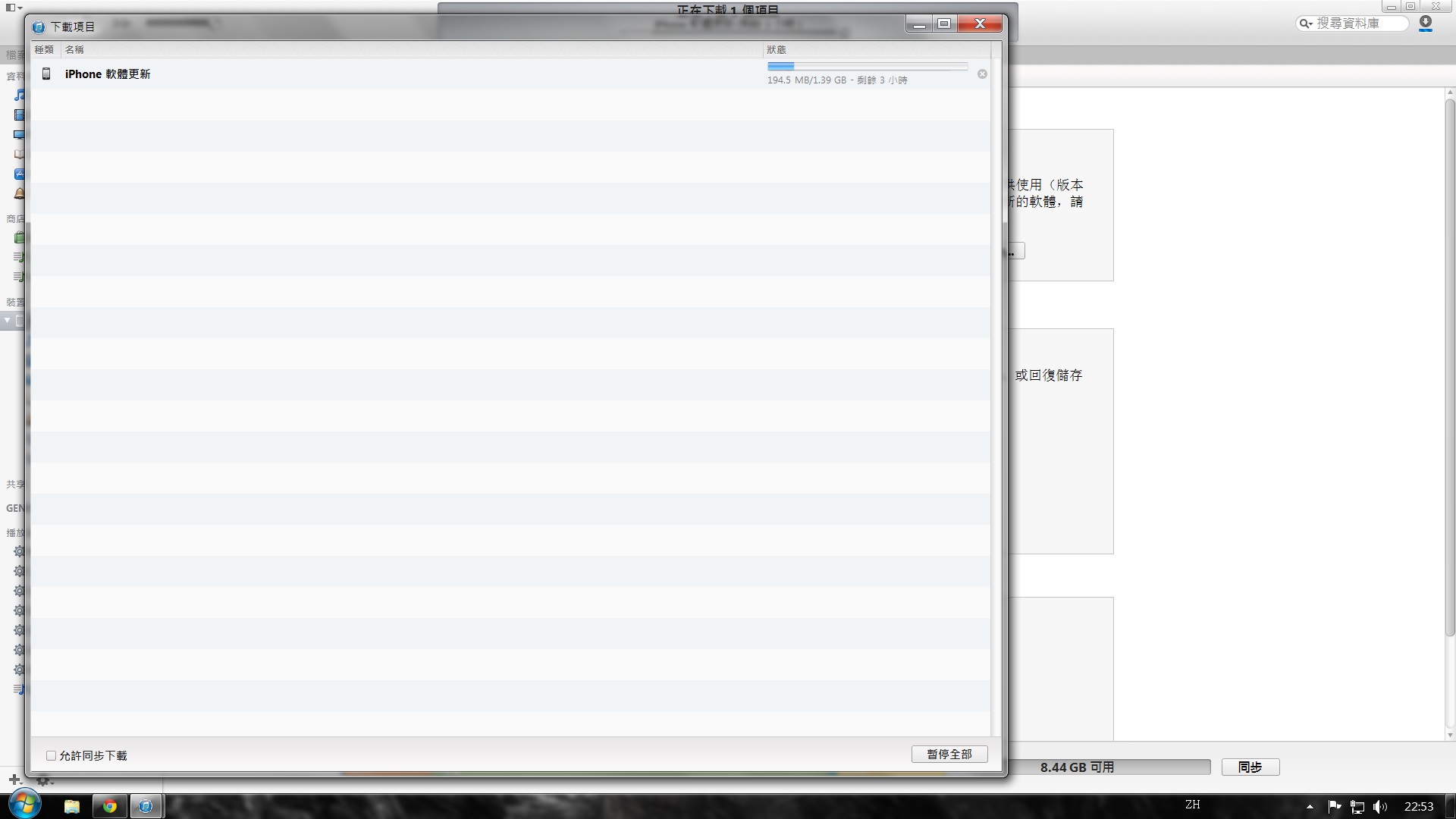Click the 暫停全部 button
1456x819 pixels.
pos(949,755)
